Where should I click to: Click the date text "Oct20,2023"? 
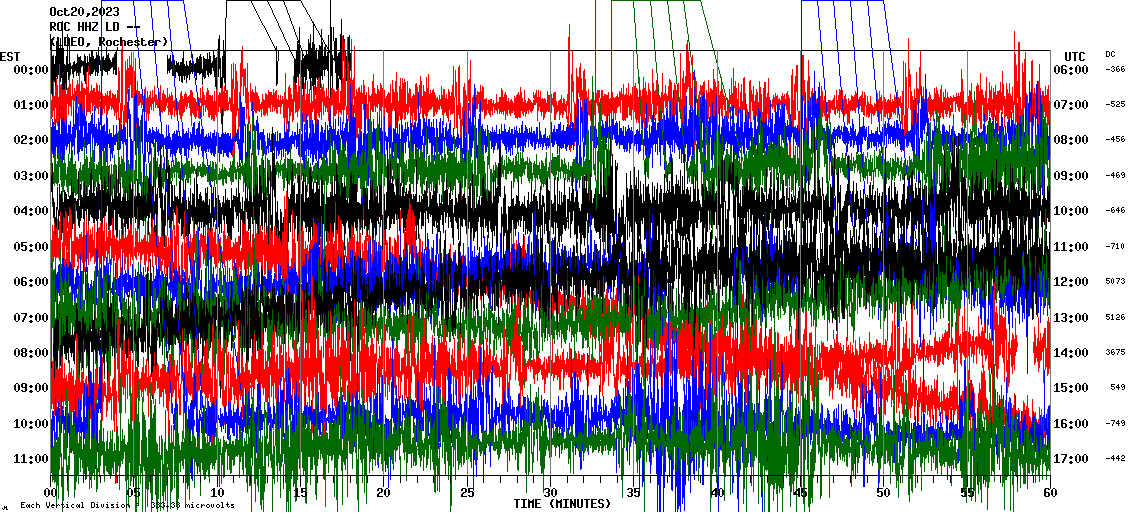point(84,12)
